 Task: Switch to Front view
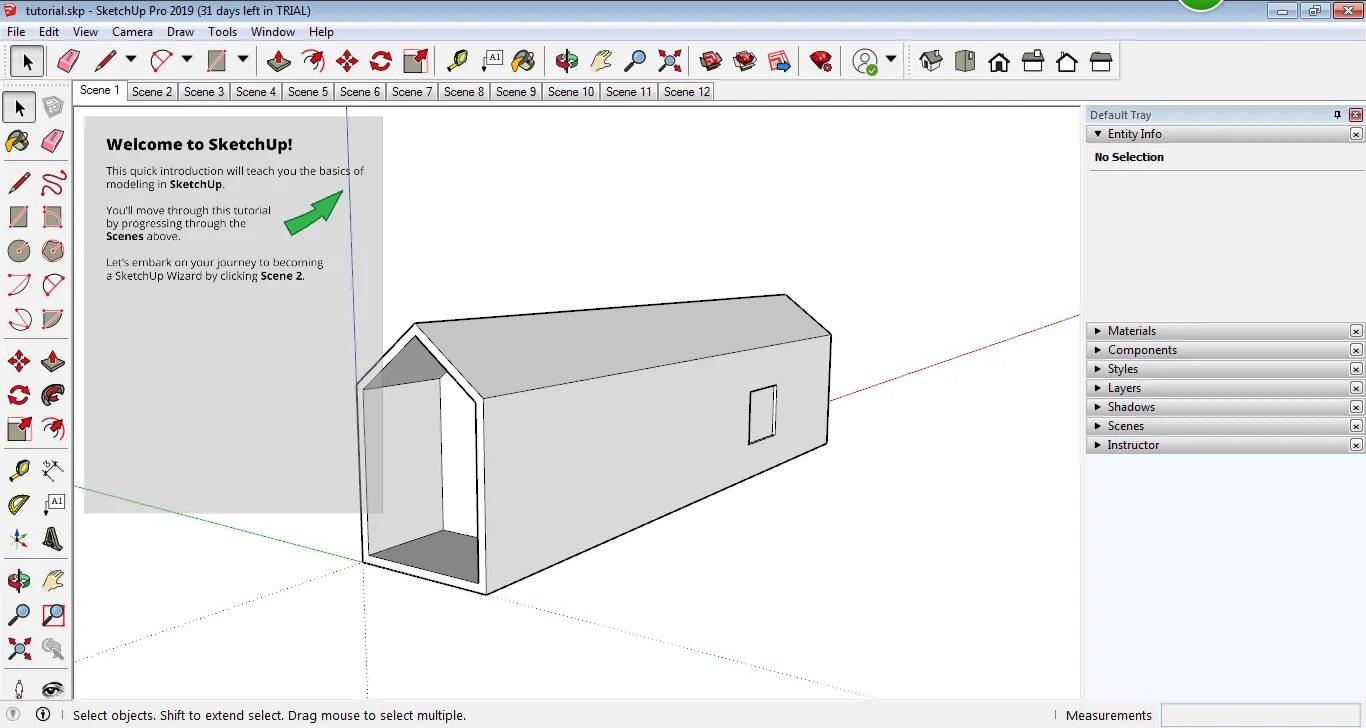999,61
